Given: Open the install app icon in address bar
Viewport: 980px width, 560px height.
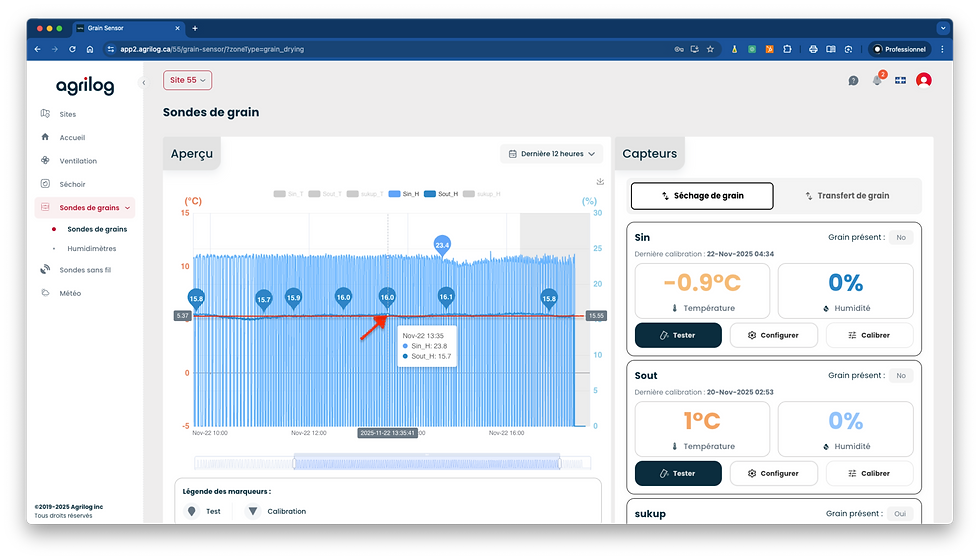Looking at the screenshot, I should tap(694, 49).
